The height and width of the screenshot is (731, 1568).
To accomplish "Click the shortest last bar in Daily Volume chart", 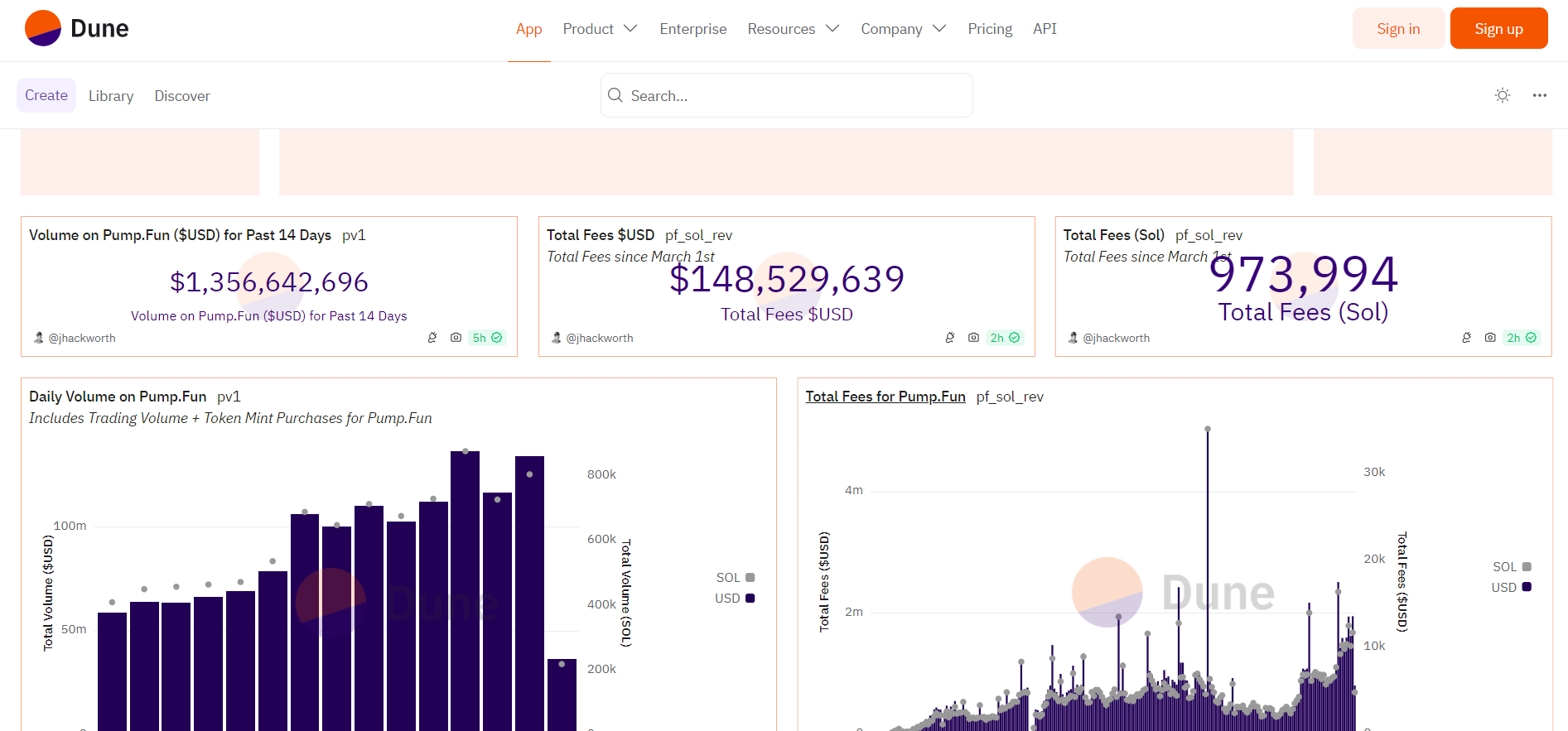I will 562,695.
